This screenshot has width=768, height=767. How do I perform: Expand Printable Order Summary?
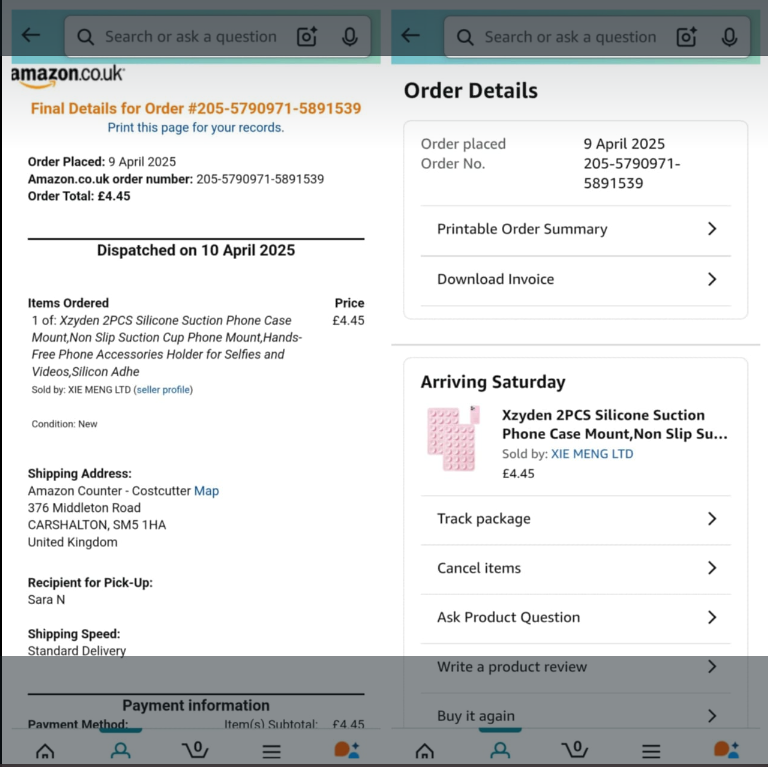575,229
